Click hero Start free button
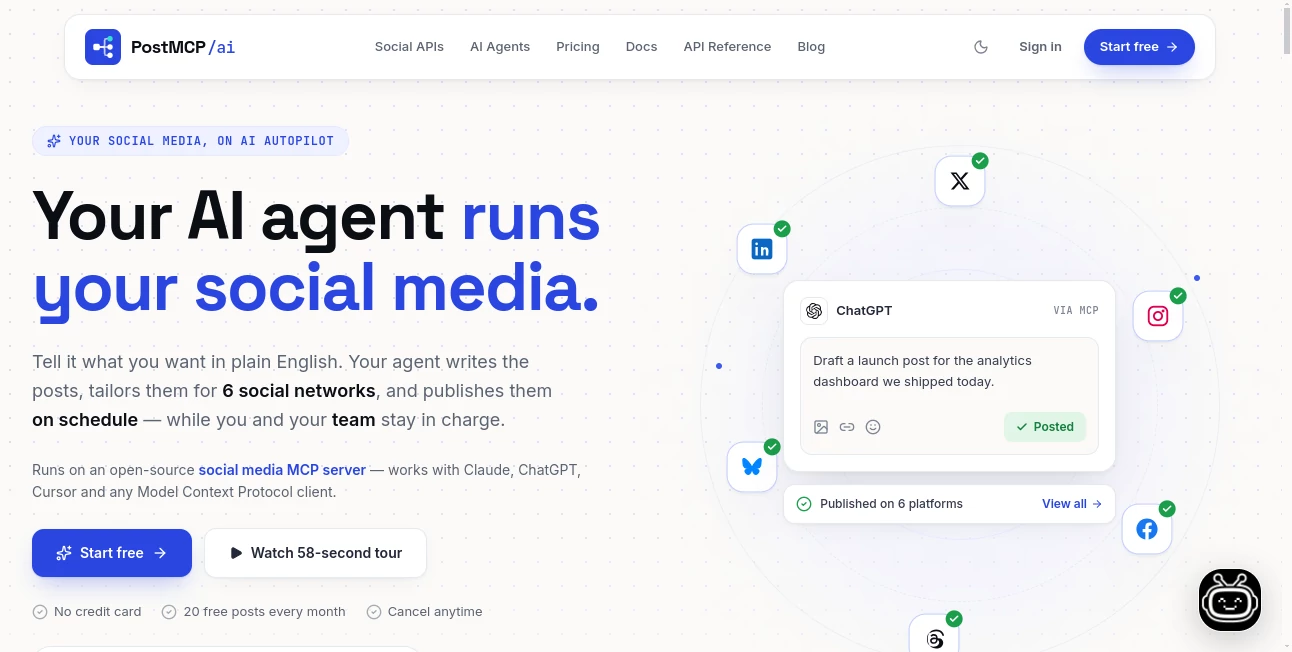Screen dimensions: 1292x652 112,553
